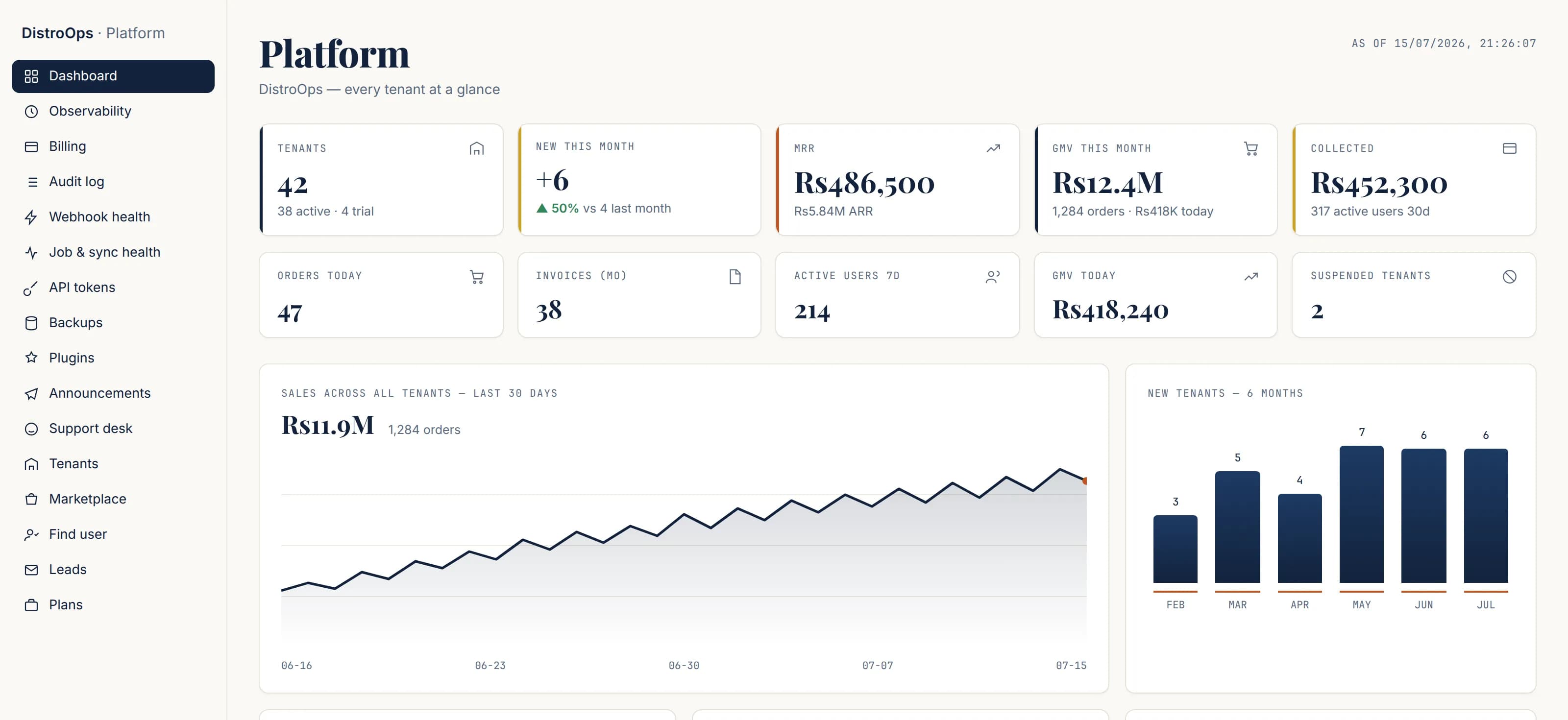Screen dimensions: 1568x720
Task: Click the Leads envelope icon
Action: pos(31,570)
